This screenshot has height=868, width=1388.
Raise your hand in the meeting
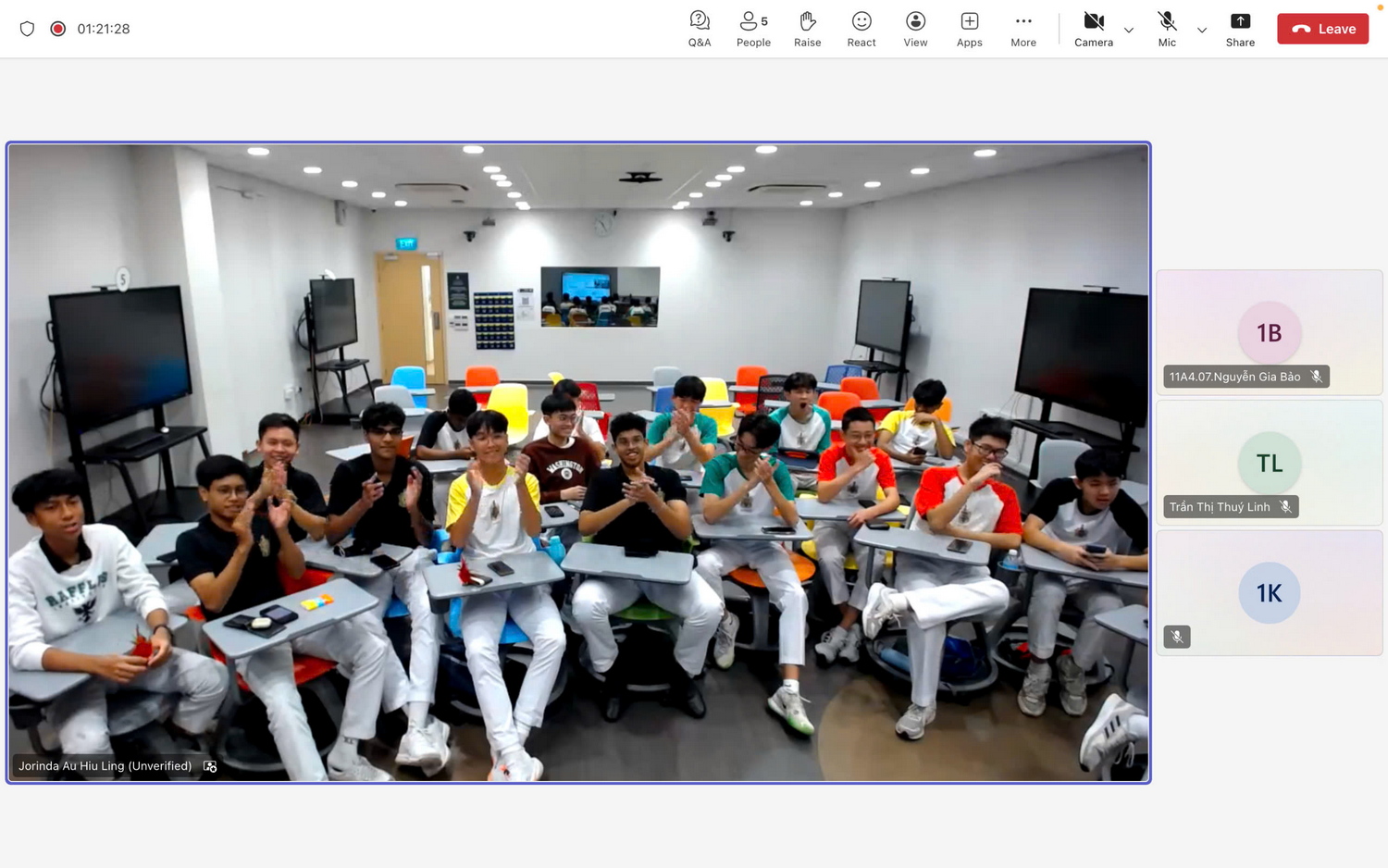pyautogui.click(x=807, y=29)
